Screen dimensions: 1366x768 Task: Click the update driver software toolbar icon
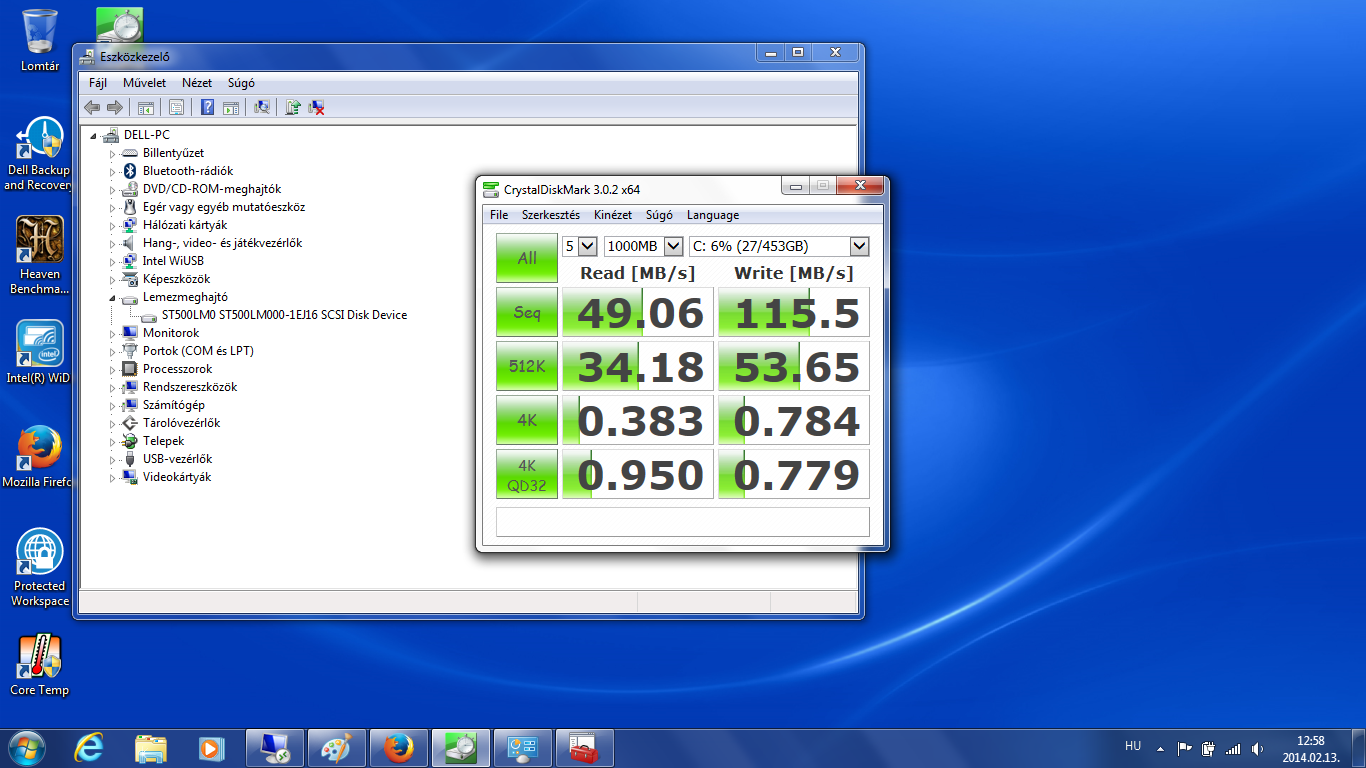tap(293, 107)
